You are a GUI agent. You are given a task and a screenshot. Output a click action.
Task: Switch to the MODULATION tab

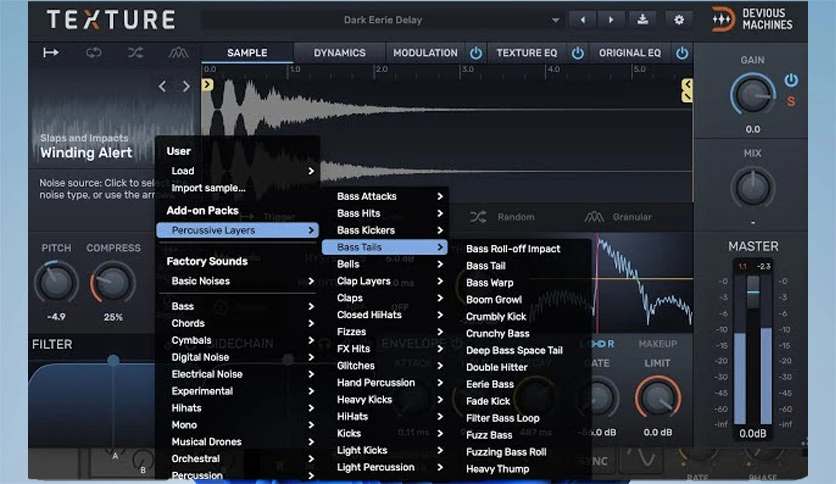click(x=425, y=53)
